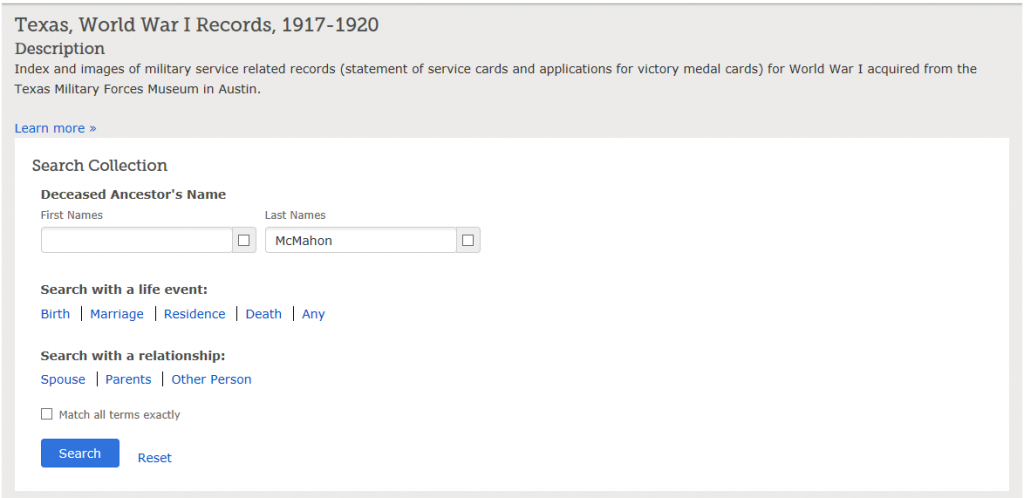Open the Learn more link

tap(56, 128)
